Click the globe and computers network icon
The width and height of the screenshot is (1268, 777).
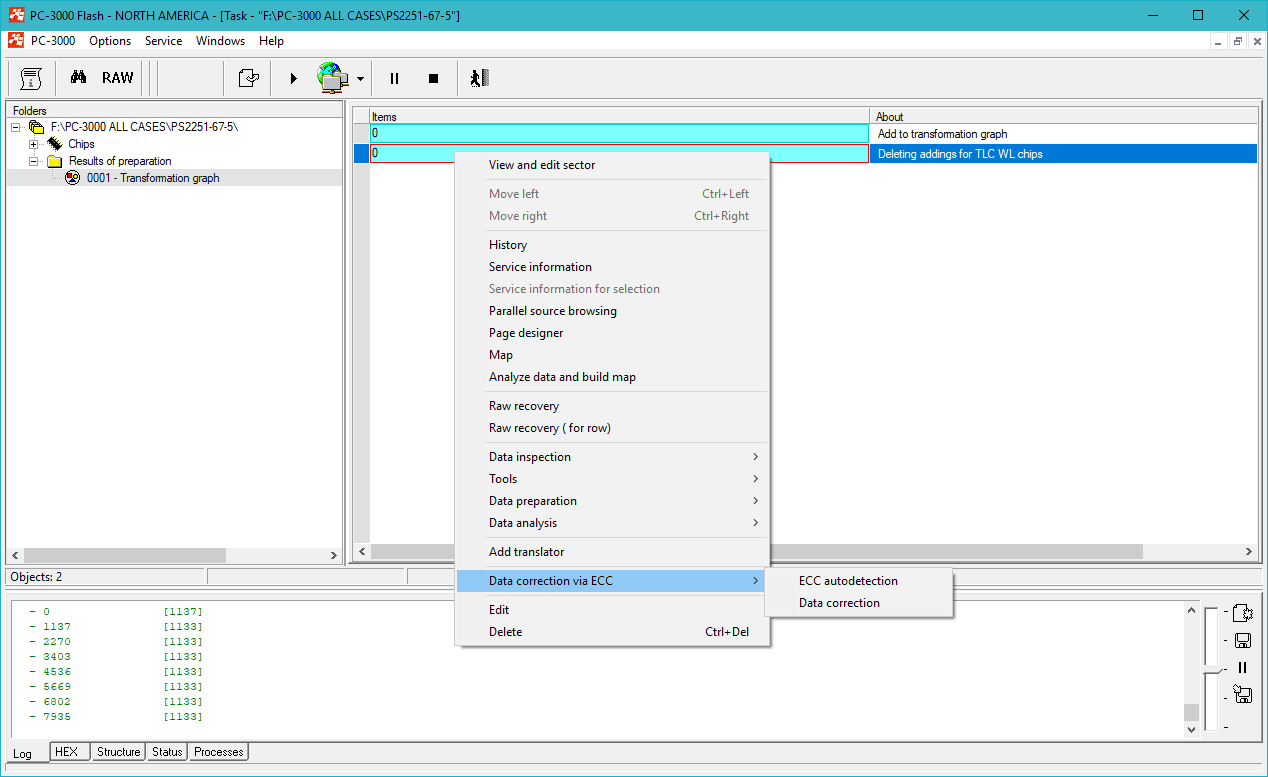[x=333, y=78]
